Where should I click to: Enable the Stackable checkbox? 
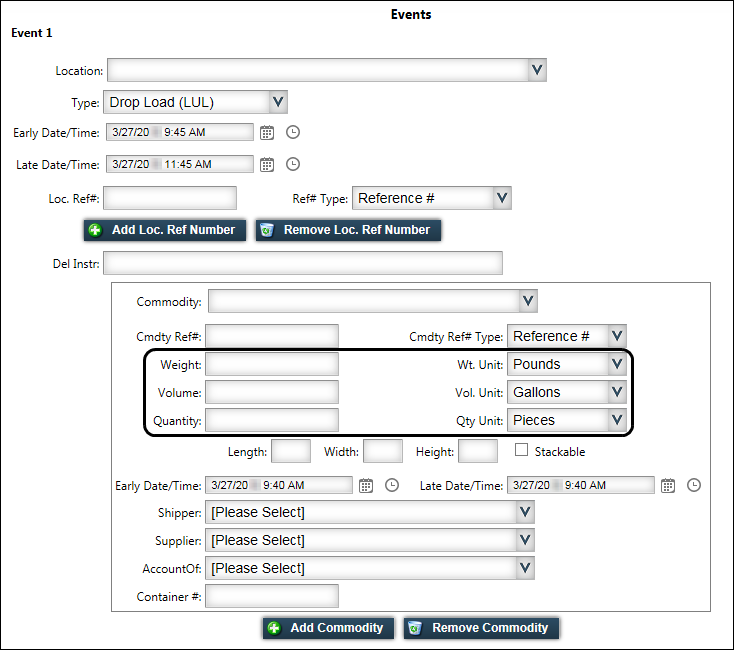coord(521,451)
